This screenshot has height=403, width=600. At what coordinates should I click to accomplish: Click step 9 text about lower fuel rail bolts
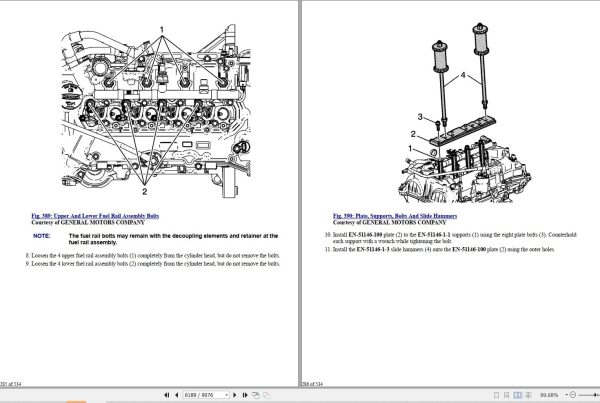(153, 264)
